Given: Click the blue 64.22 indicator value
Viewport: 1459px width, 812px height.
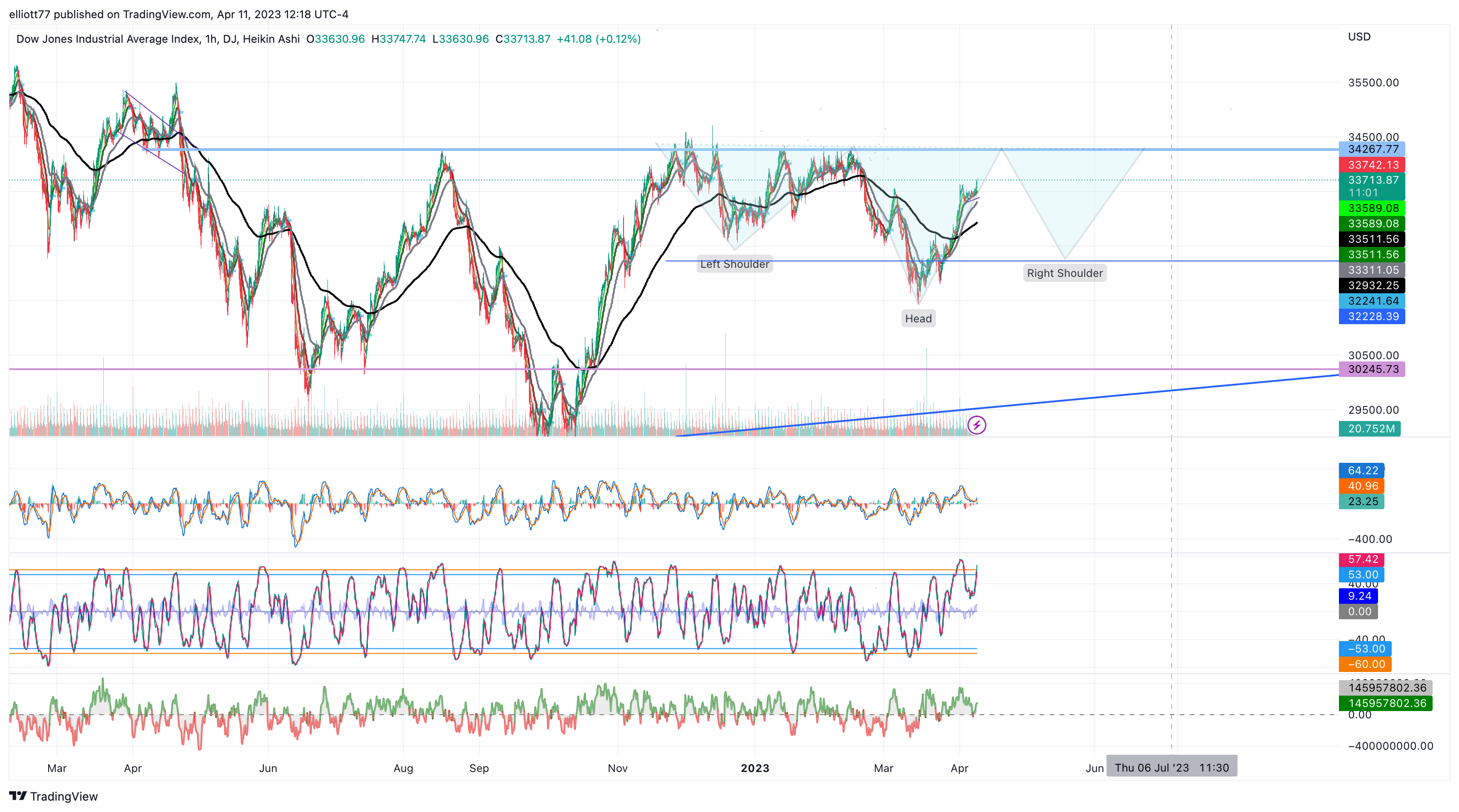Looking at the screenshot, I should tap(1362, 471).
